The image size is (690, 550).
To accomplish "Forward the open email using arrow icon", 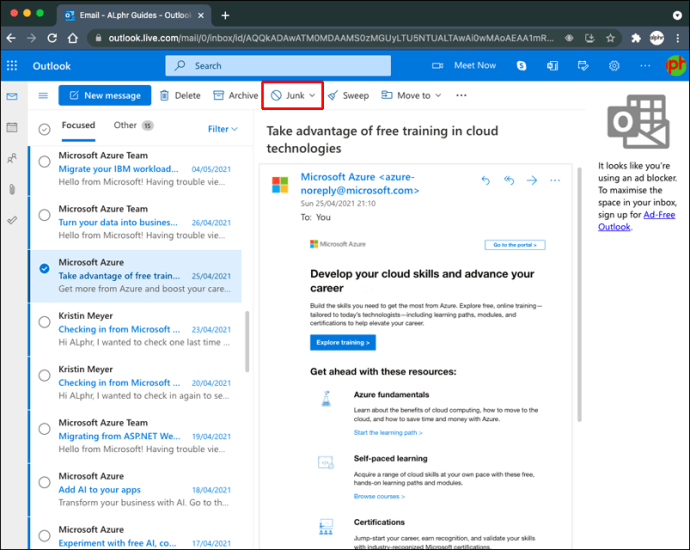I will (x=532, y=181).
